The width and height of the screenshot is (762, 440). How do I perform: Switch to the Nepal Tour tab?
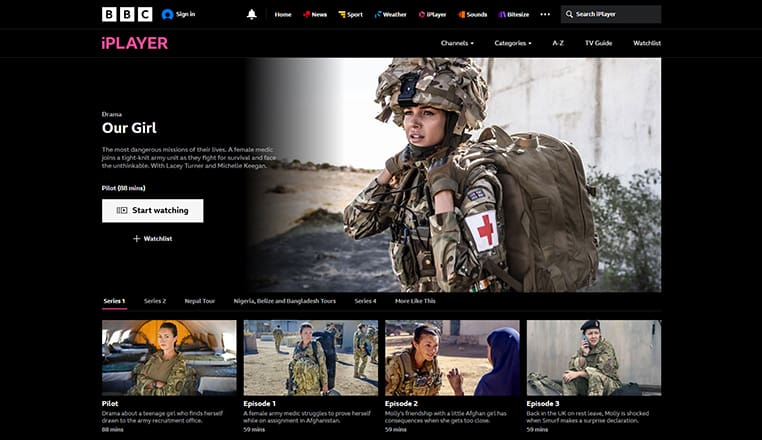pyautogui.click(x=200, y=301)
